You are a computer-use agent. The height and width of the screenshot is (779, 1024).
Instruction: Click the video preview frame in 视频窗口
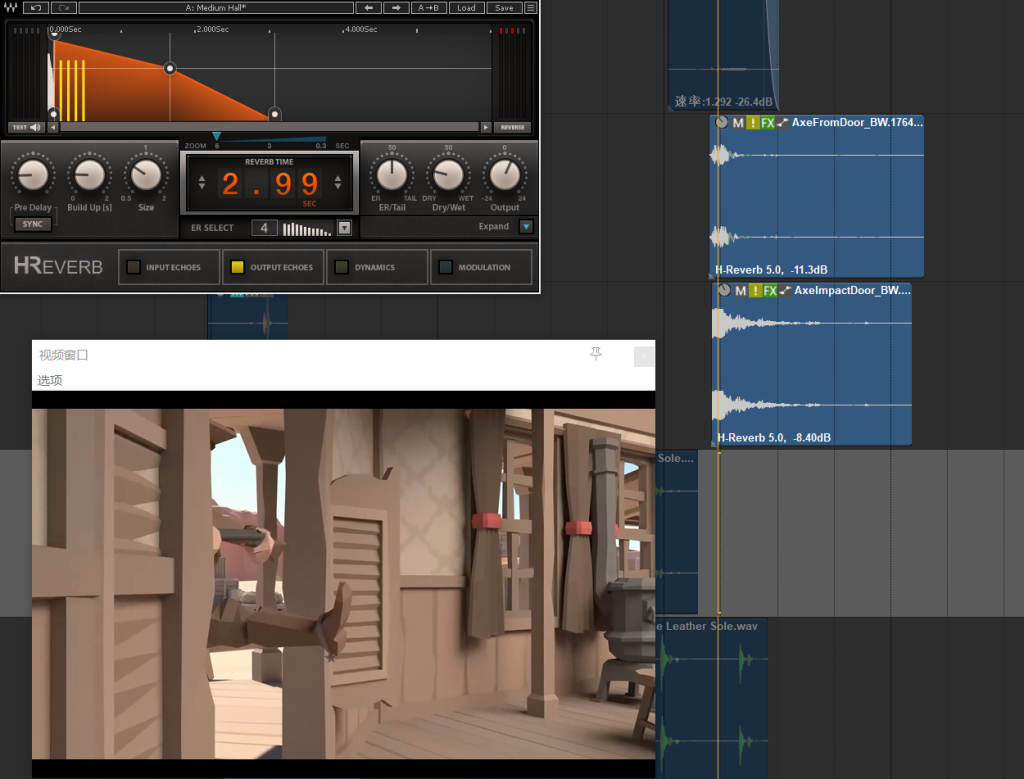pyautogui.click(x=344, y=584)
